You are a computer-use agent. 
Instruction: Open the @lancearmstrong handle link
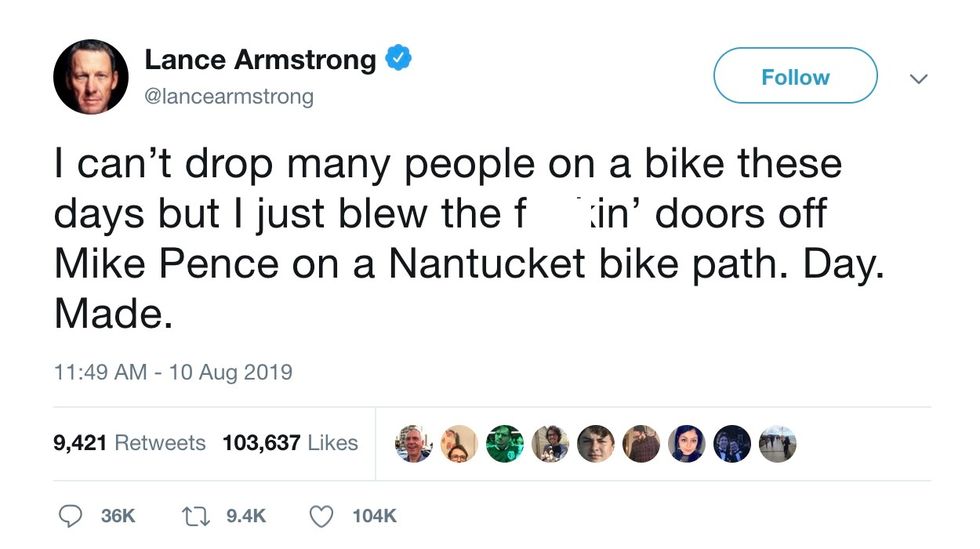229,96
